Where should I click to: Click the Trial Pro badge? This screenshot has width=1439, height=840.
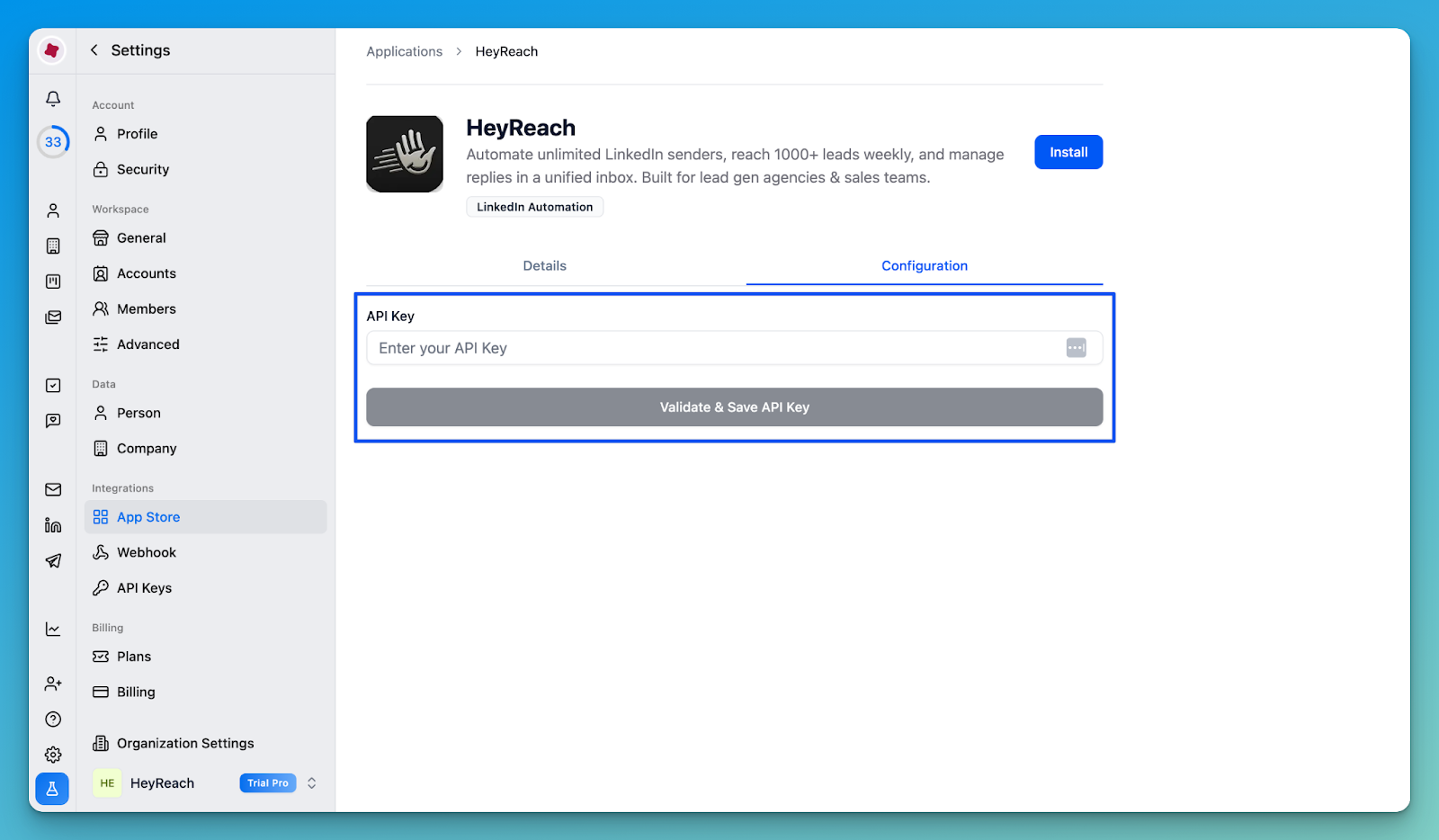click(268, 783)
